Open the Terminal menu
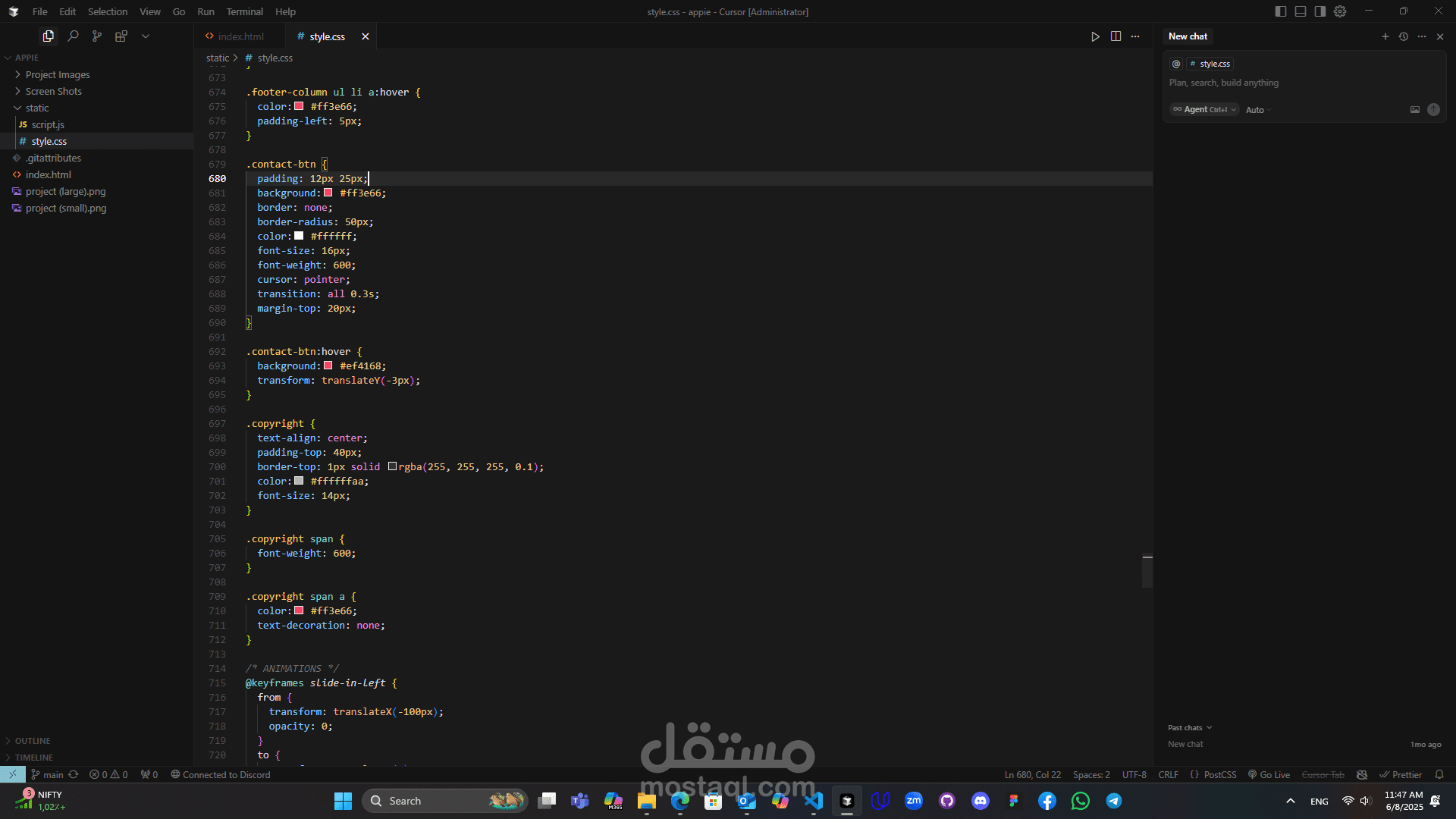Screen dimensions: 1456x819 pos(244,11)
